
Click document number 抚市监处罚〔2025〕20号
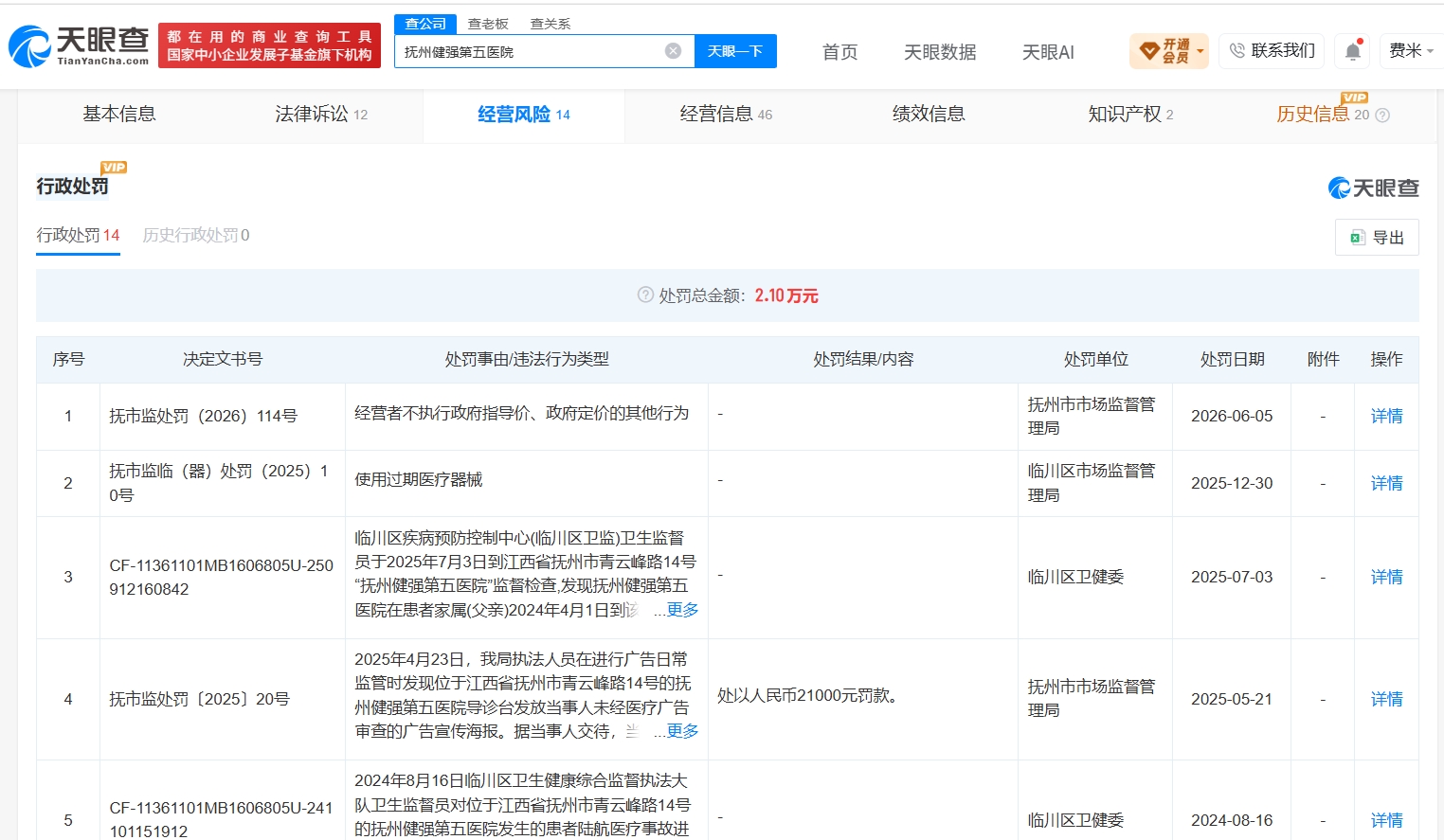click(x=200, y=700)
